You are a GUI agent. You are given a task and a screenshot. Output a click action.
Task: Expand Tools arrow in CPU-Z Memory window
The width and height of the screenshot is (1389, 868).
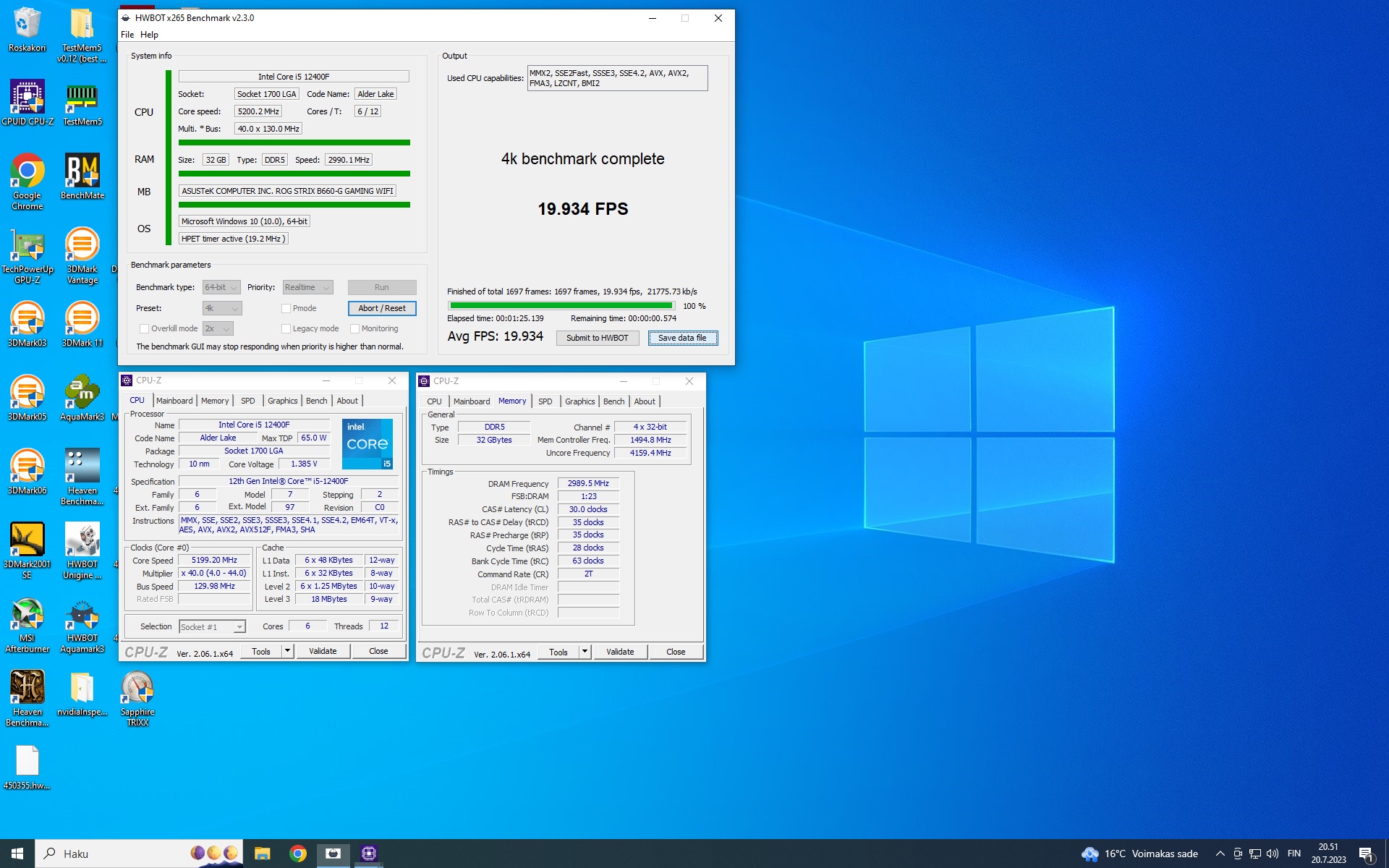[585, 652]
